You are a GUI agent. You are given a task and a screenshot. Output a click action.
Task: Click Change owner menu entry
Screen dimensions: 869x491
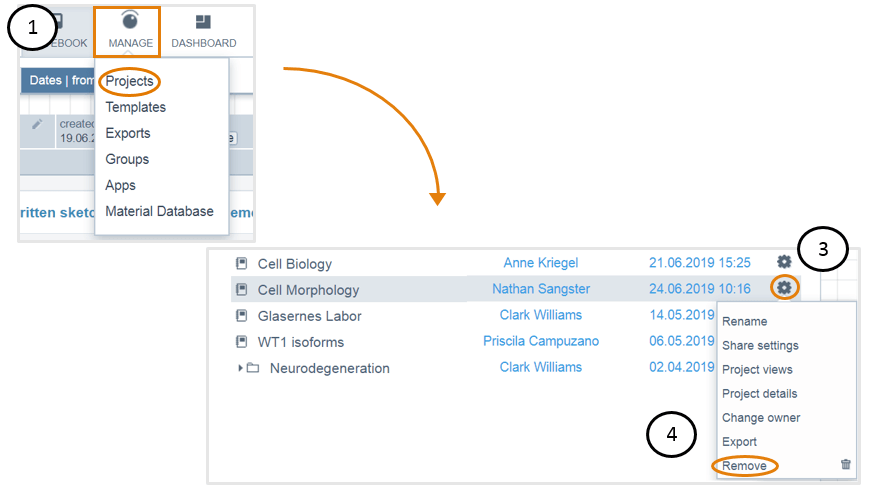point(760,417)
